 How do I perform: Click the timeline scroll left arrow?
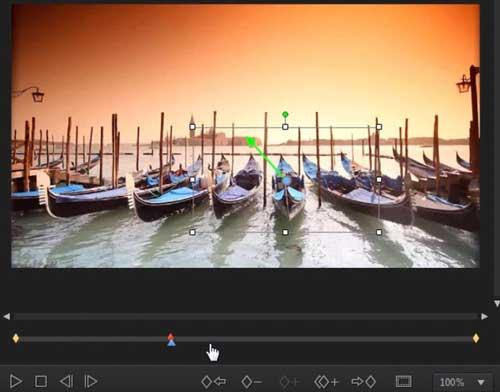pyautogui.click(x=7, y=316)
